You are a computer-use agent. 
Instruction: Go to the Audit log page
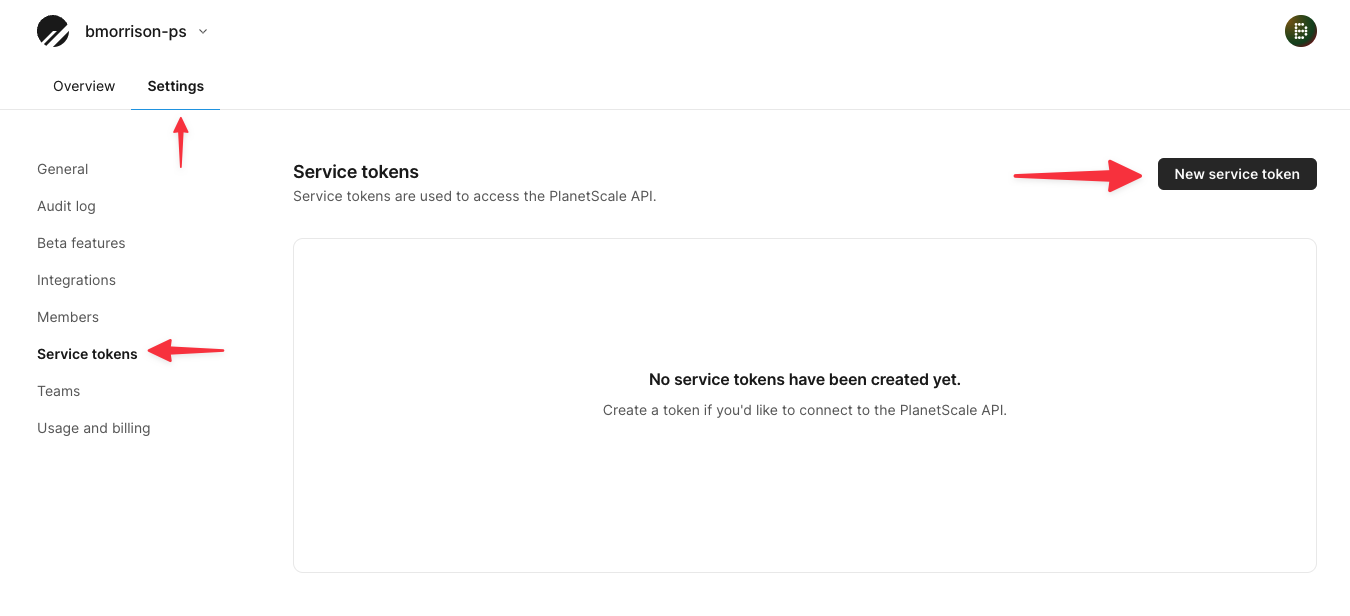(x=66, y=206)
